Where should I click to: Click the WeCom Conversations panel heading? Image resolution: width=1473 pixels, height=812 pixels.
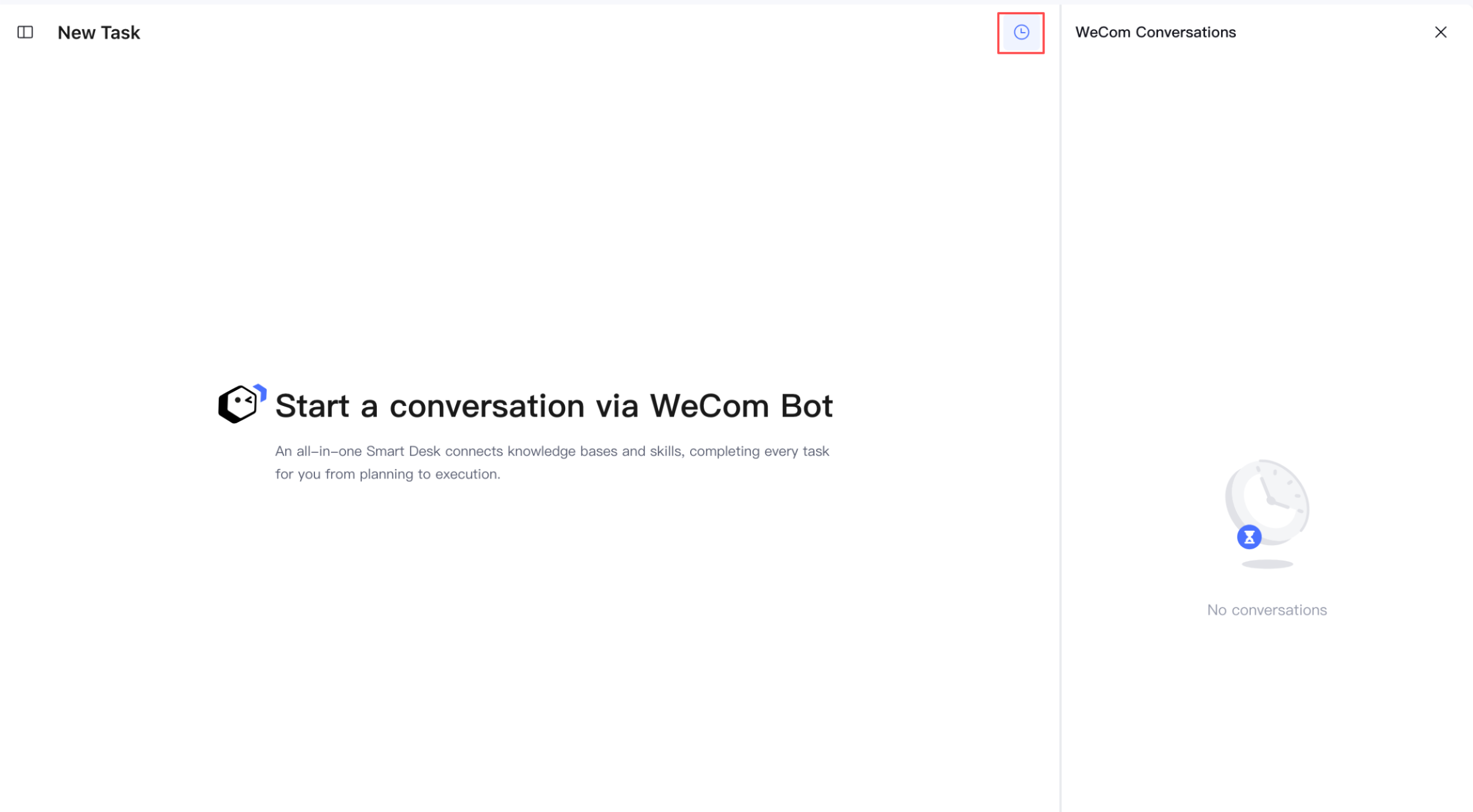pos(1156,32)
